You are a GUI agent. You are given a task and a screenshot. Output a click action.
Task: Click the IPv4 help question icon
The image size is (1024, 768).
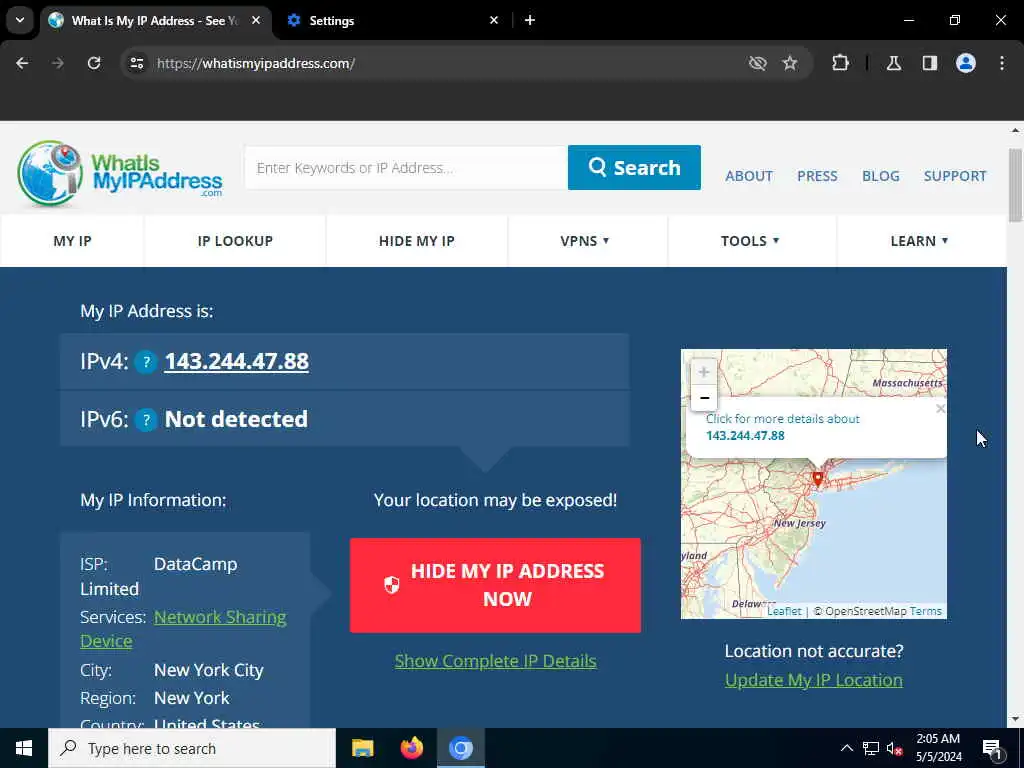146,362
